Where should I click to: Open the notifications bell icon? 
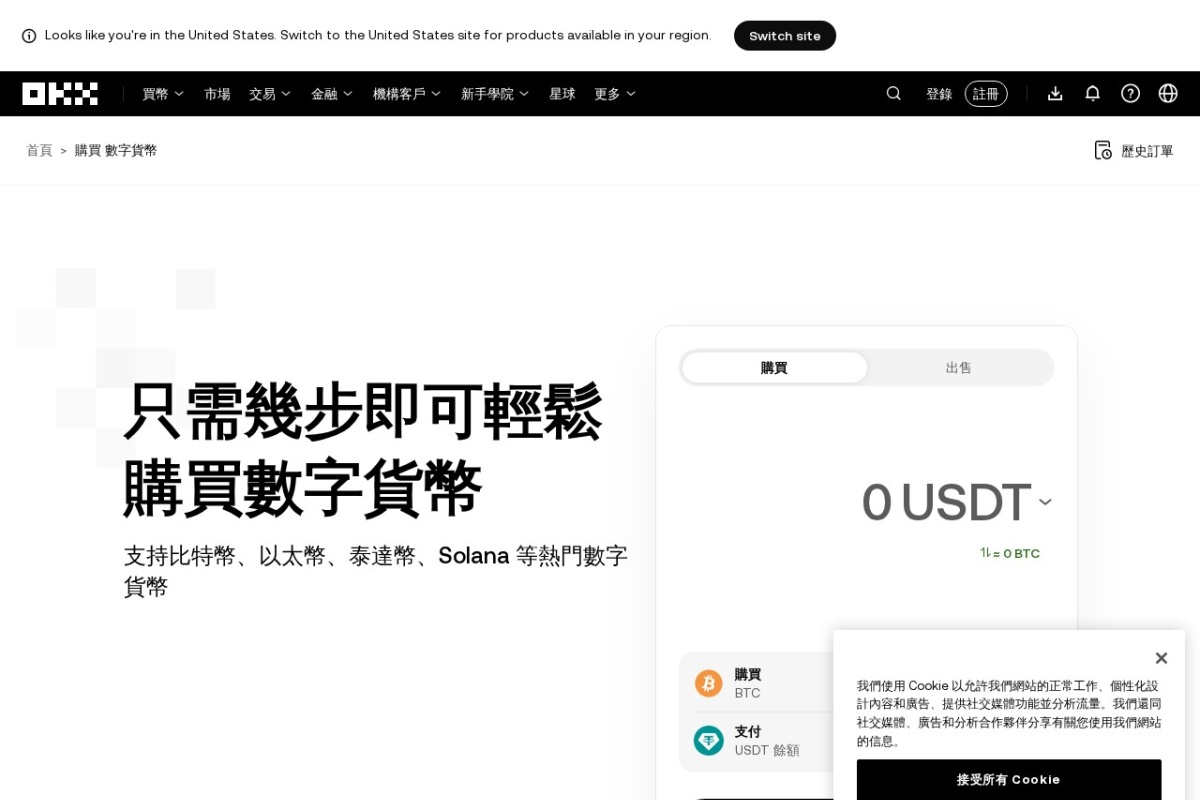(x=1092, y=93)
